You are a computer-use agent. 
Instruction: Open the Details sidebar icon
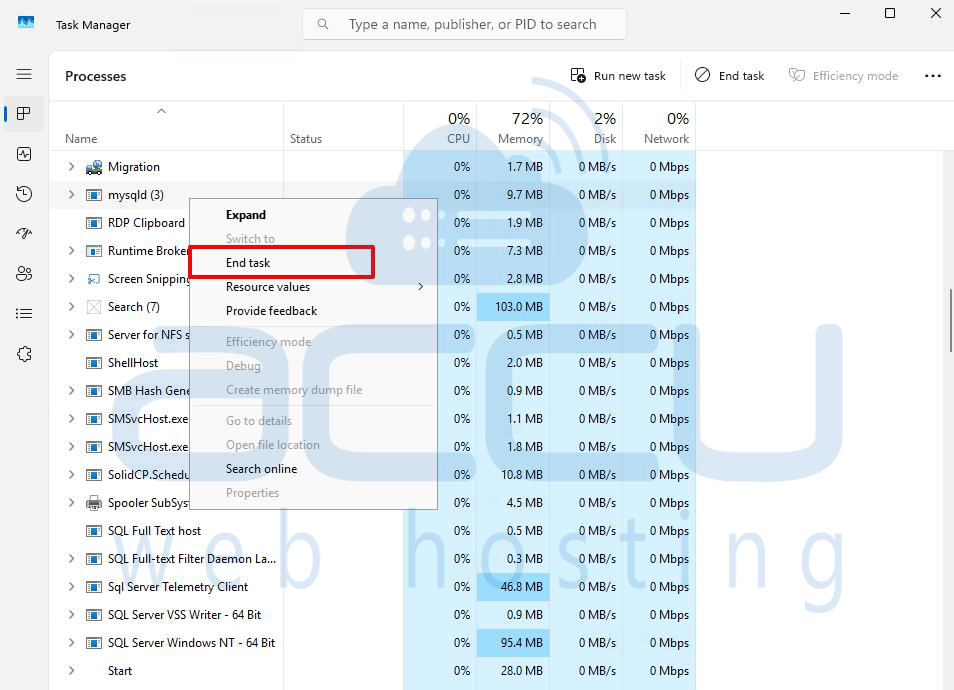(24, 314)
